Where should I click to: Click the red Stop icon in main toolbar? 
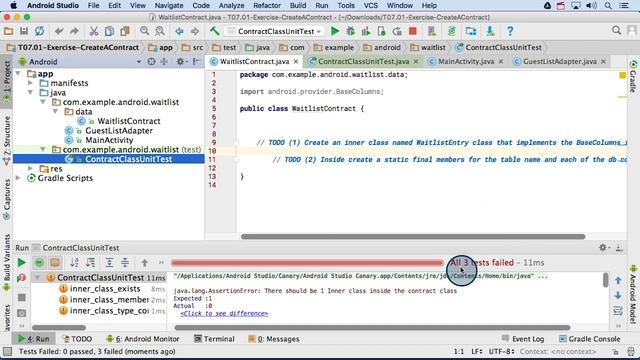click(x=413, y=31)
